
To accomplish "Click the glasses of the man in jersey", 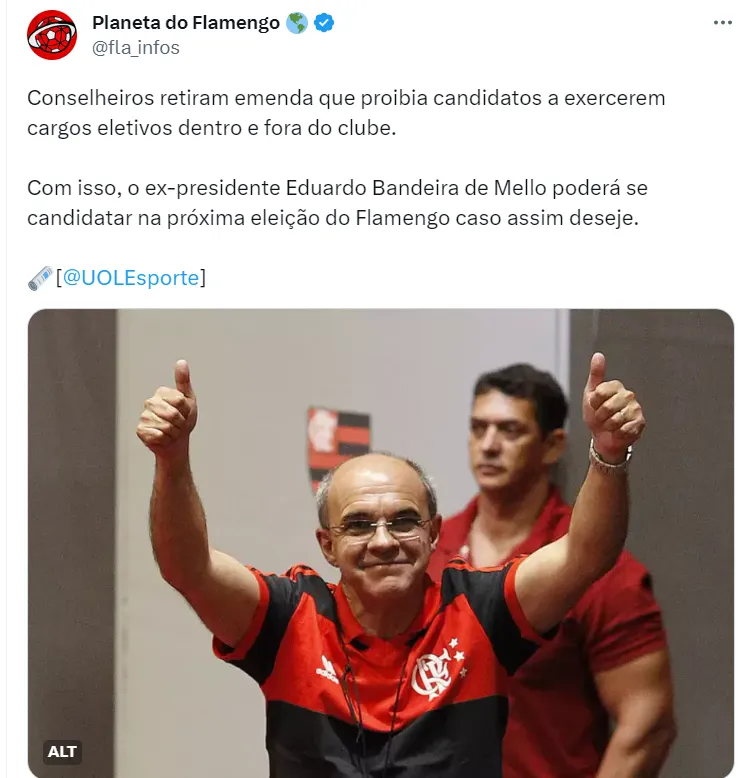I will coord(379,527).
